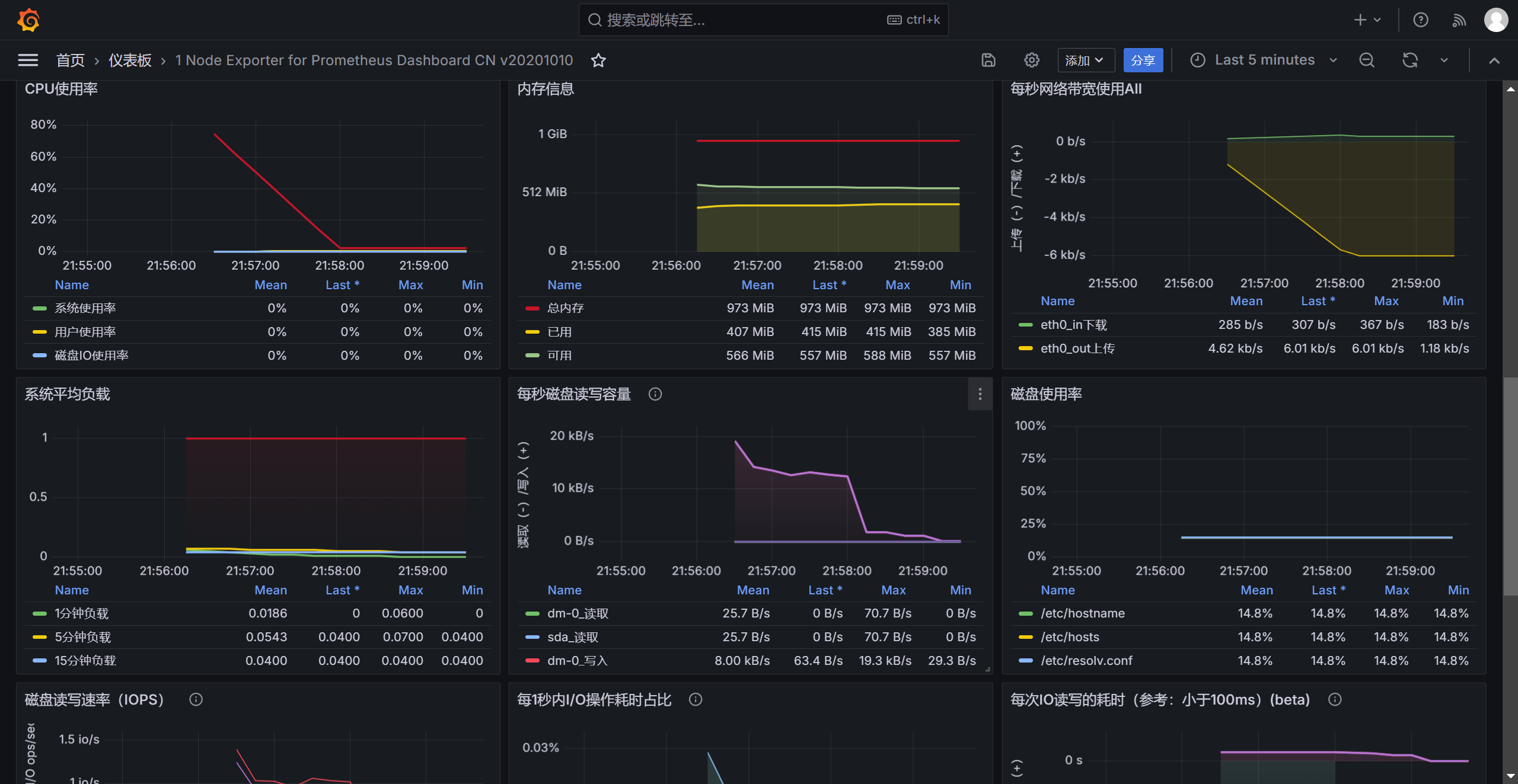Zoom out the time range

point(1367,60)
